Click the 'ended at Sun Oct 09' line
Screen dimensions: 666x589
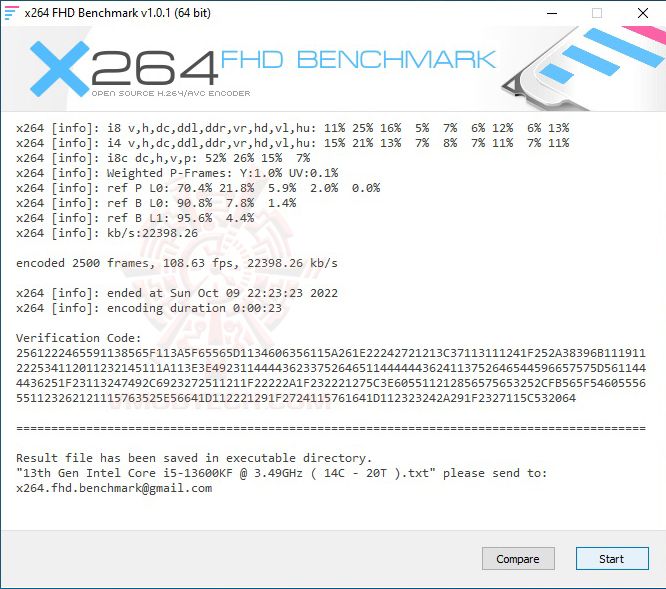click(177, 293)
